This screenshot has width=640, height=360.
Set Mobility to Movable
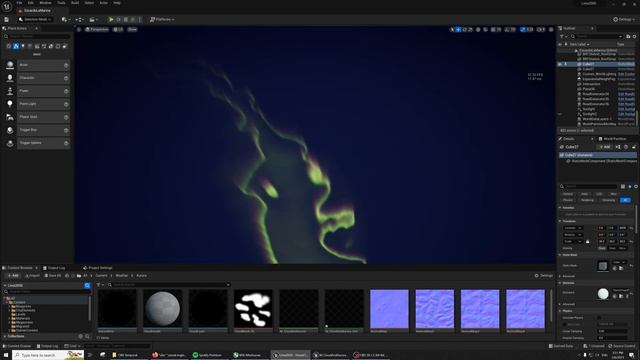tap(622, 248)
